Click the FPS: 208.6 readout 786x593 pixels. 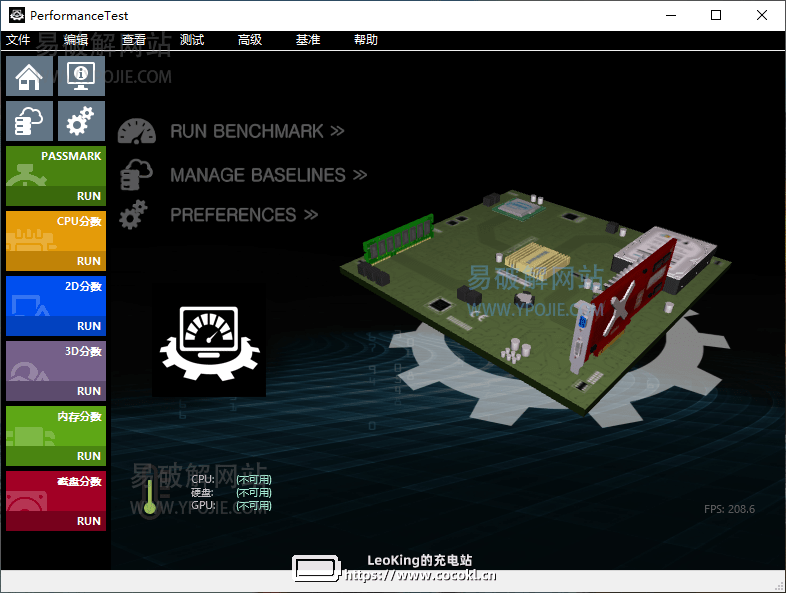pyautogui.click(x=729, y=509)
